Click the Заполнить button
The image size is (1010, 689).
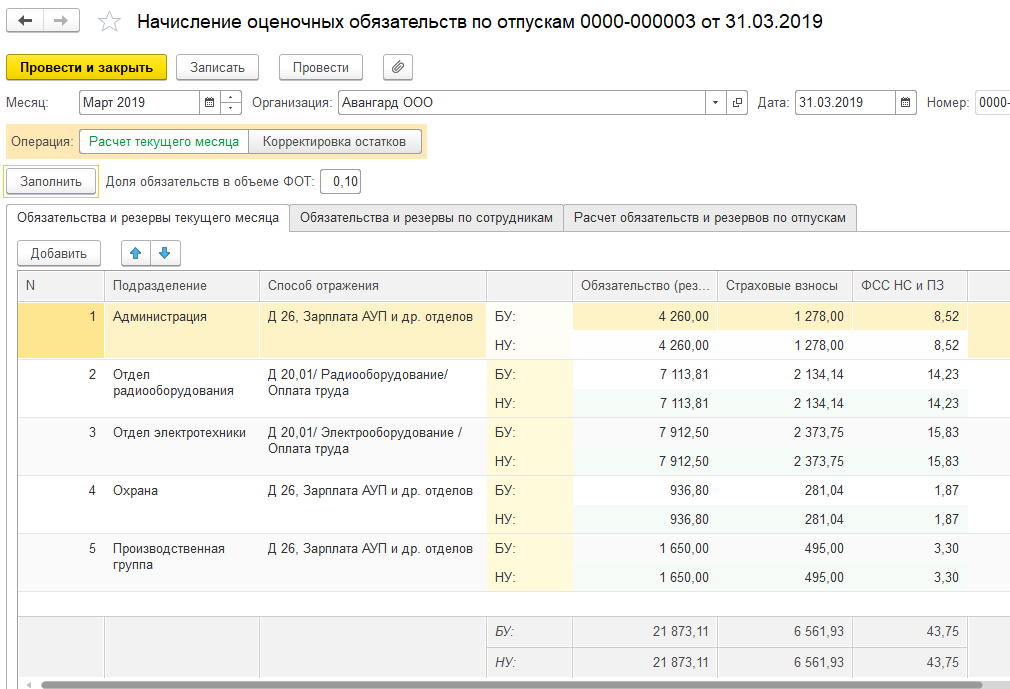point(51,181)
